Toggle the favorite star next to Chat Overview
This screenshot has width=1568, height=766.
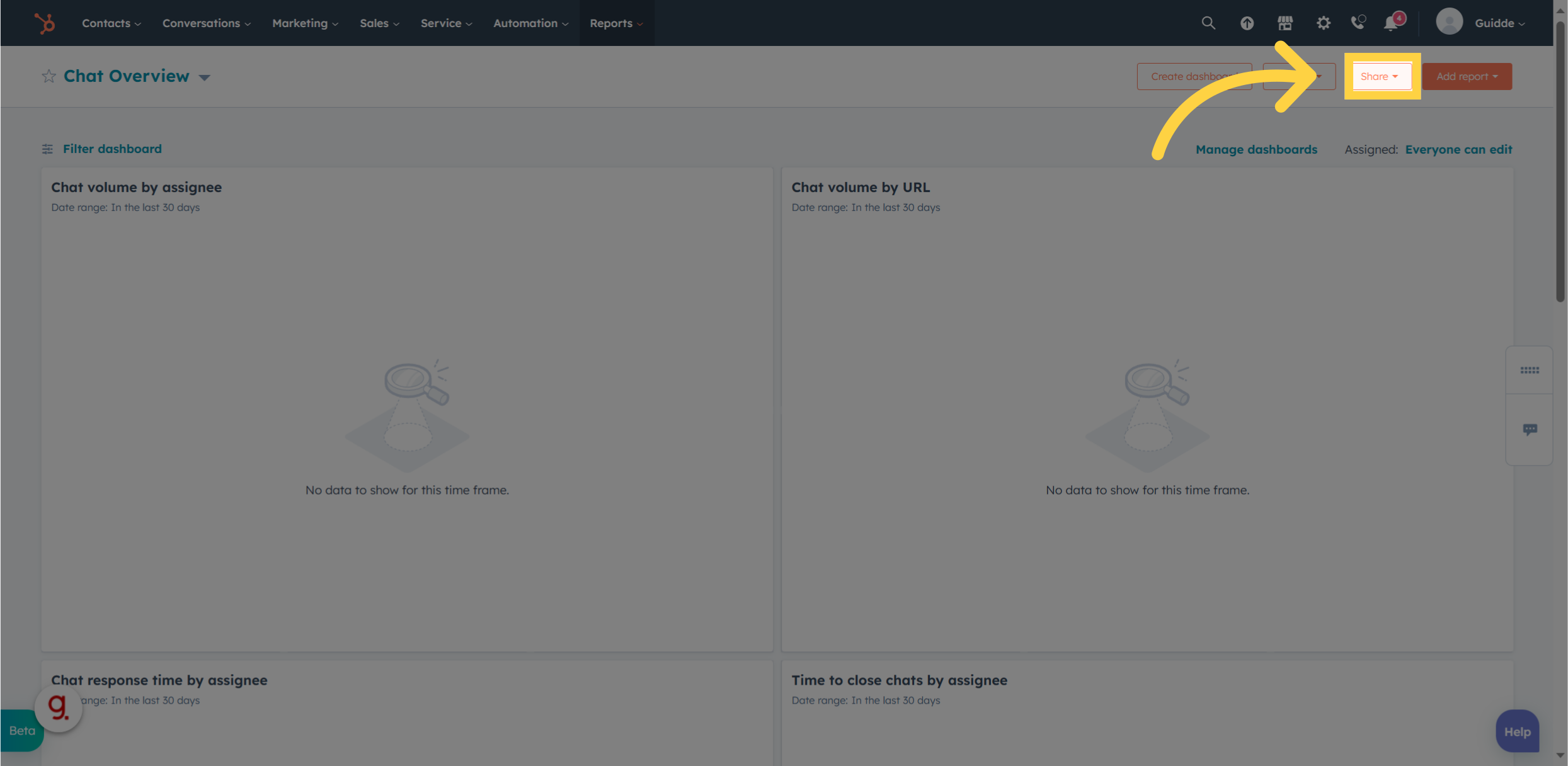(x=49, y=76)
